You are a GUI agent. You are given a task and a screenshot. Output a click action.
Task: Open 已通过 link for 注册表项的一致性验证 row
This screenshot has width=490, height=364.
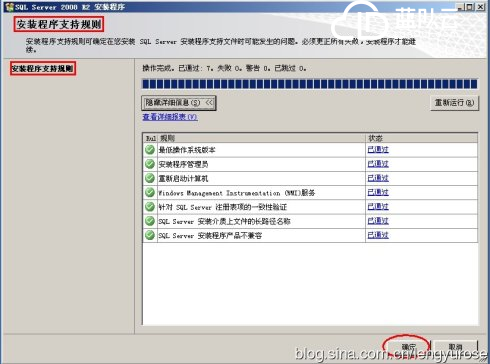(378, 207)
